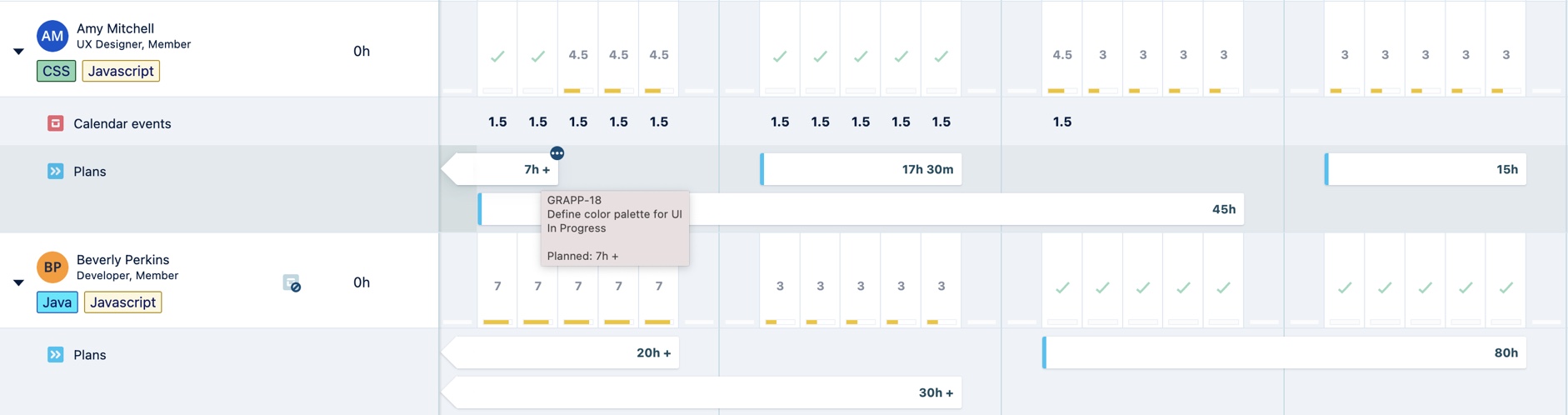This screenshot has height=415, width=1568.
Task: Click Beverly Perkins' Plans icon
Action: pos(56,354)
